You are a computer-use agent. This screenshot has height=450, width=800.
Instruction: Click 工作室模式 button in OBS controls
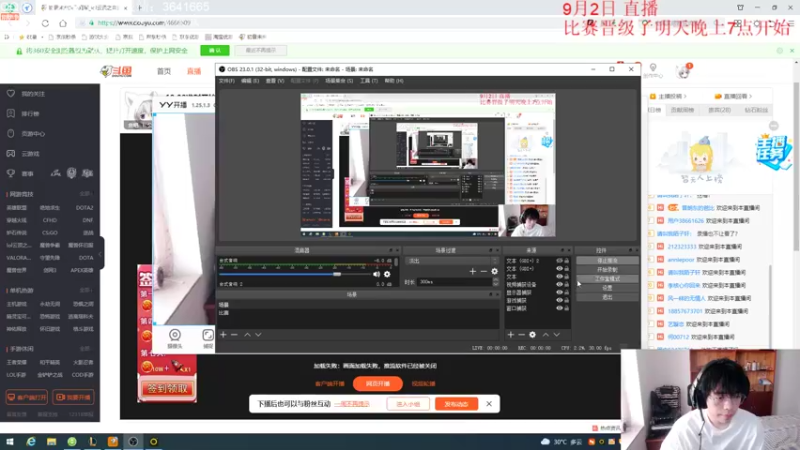tap(607, 279)
